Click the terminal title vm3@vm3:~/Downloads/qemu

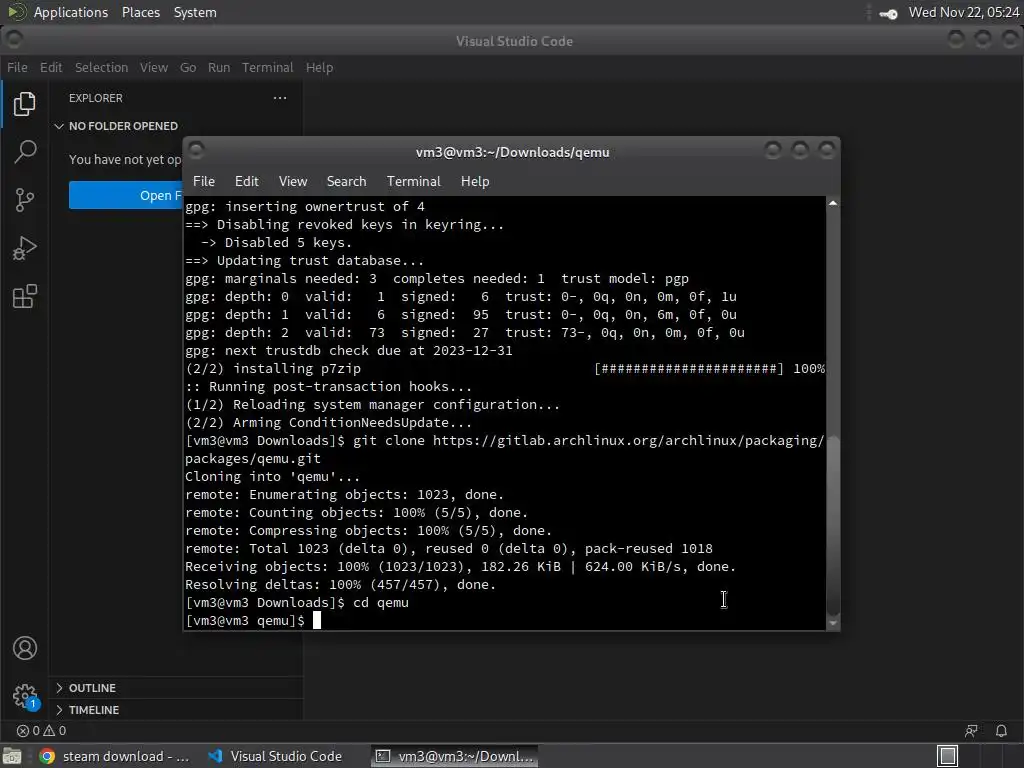(x=513, y=152)
